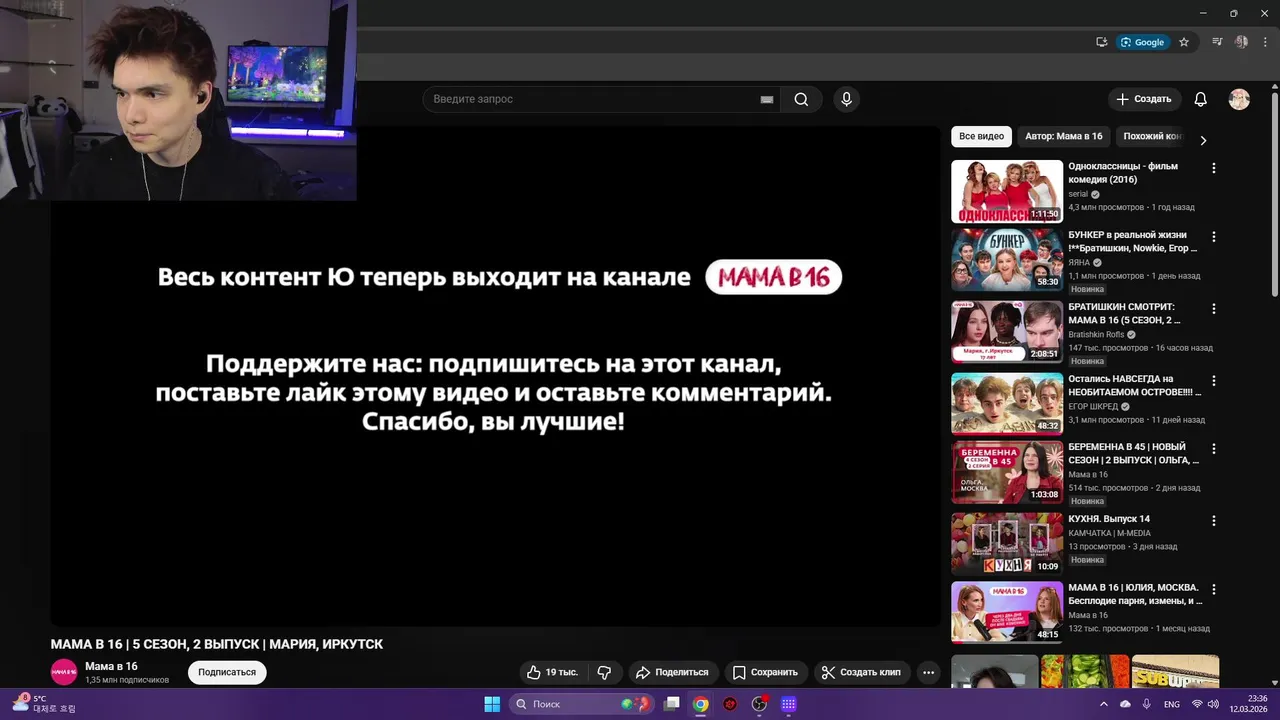Viewport: 1280px width, 720px height.
Task: Open the volume icon in system tray
Action: point(1215,704)
